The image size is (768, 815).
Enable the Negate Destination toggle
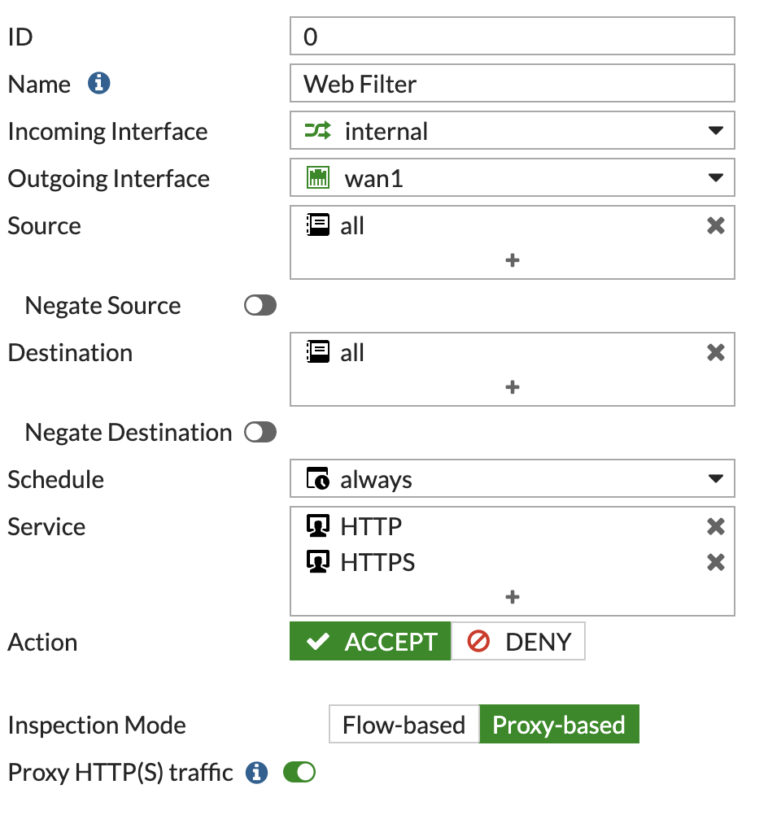pos(259,432)
